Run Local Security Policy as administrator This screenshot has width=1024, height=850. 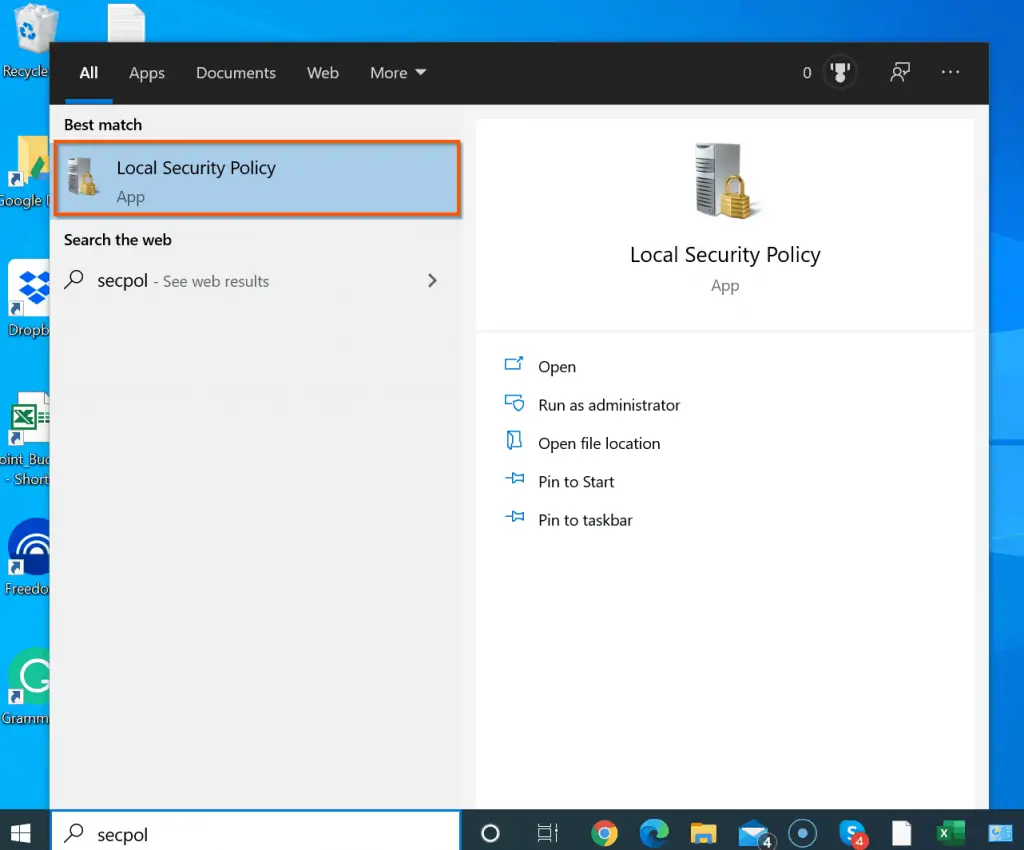tap(609, 405)
